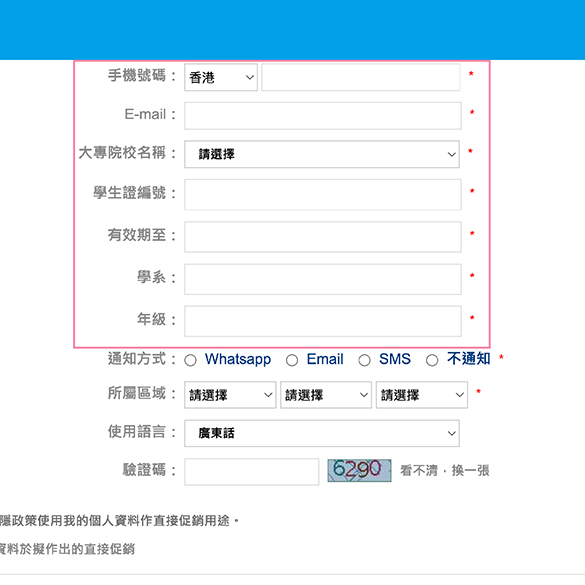Expand the second 所屬區域 dropdown
The width and height of the screenshot is (585, 585).
(x=326, y=395)
